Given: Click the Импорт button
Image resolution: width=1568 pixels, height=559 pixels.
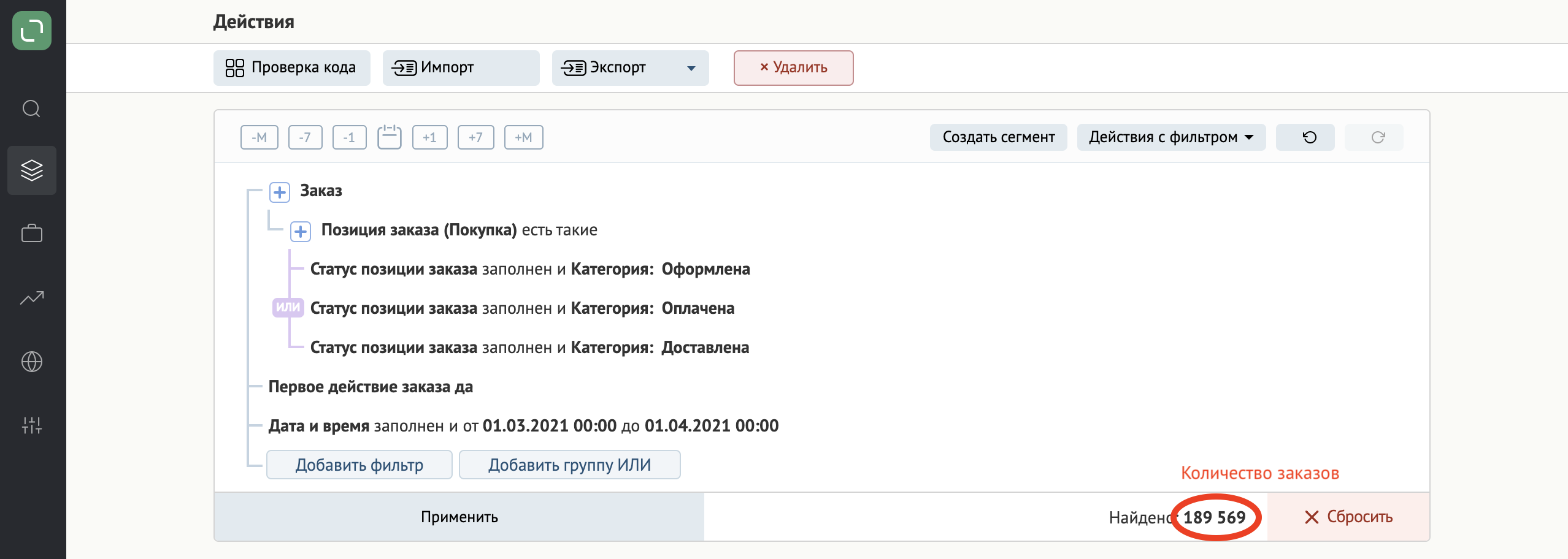Looking at the screenshot, I should click(x=461, y=67).
